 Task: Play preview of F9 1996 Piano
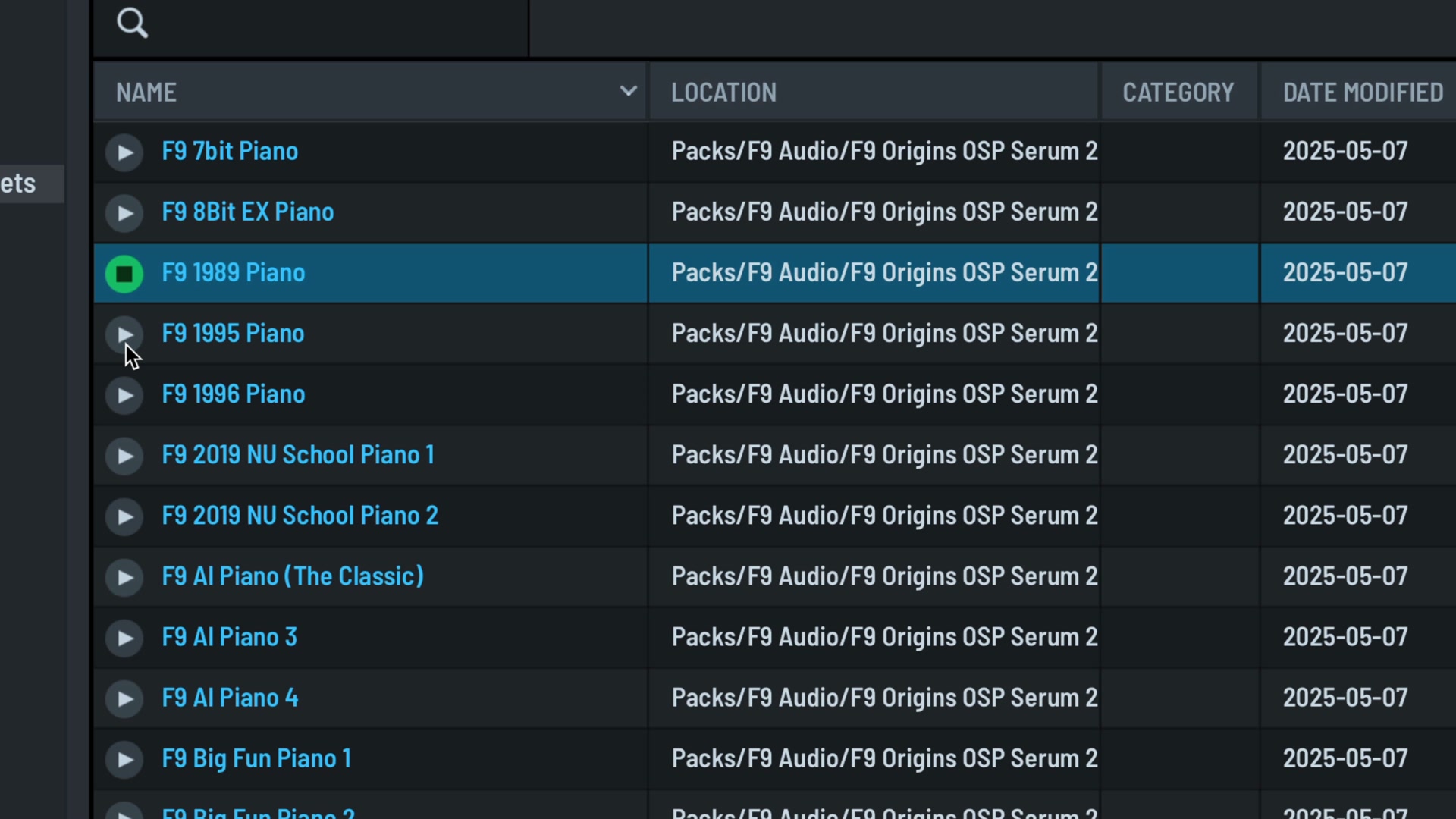(124, 395)
